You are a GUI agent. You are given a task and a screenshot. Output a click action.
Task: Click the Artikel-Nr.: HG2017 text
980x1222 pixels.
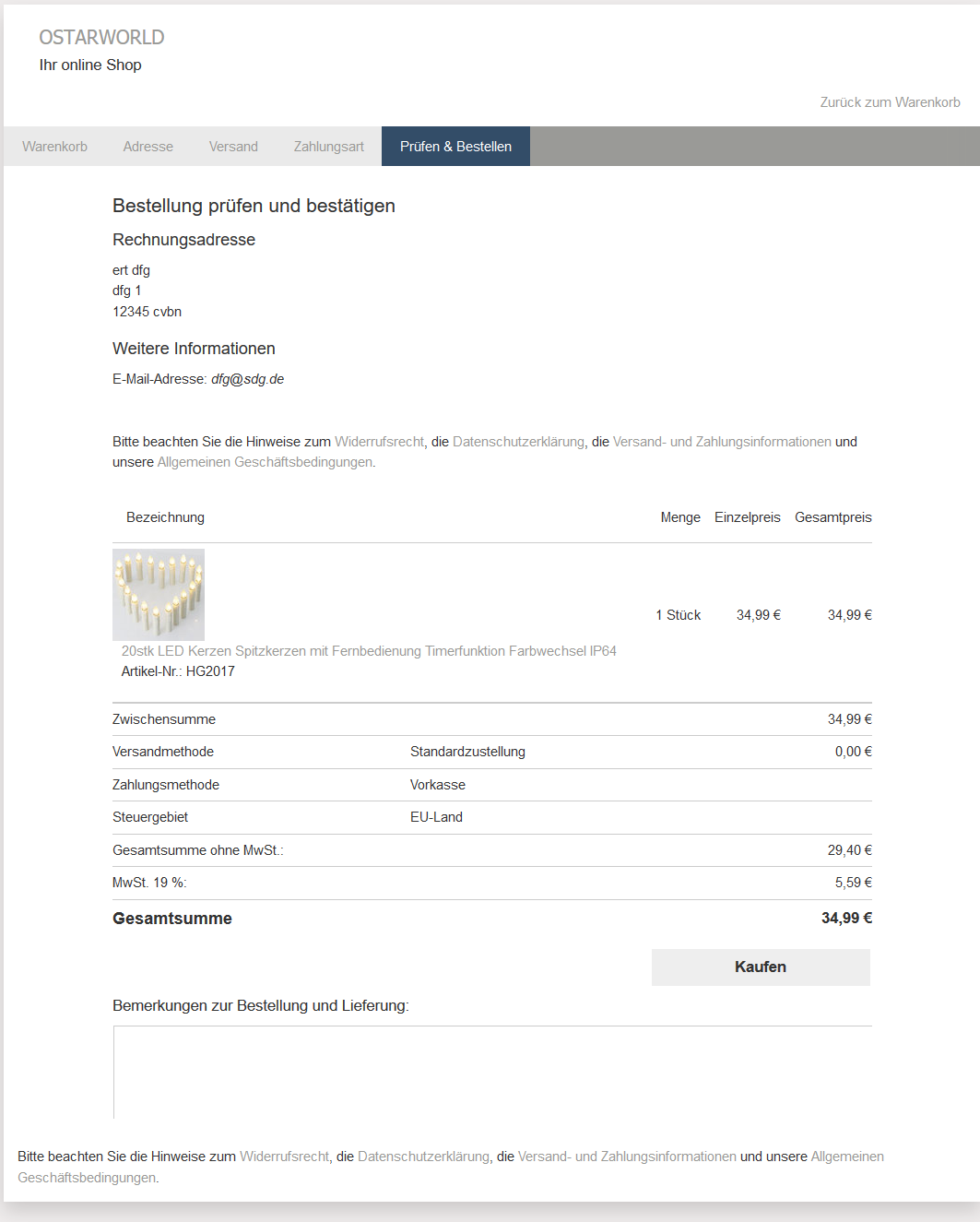(178, 671)
